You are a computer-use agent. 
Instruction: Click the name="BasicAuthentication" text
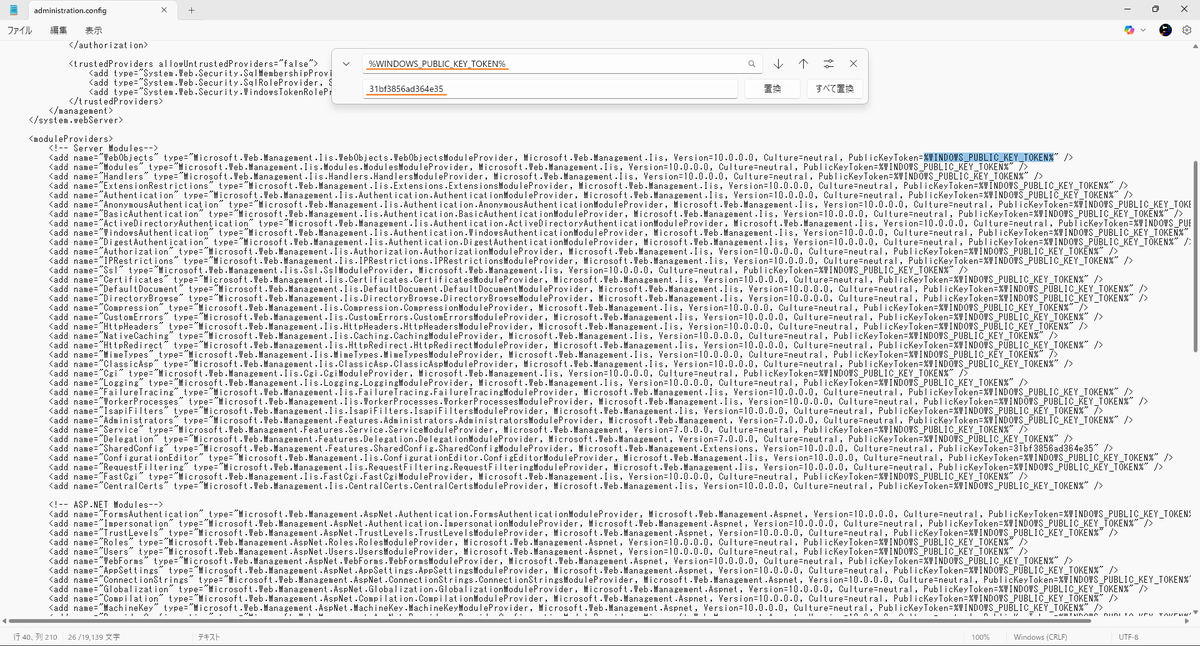click(x=138, y=213)
